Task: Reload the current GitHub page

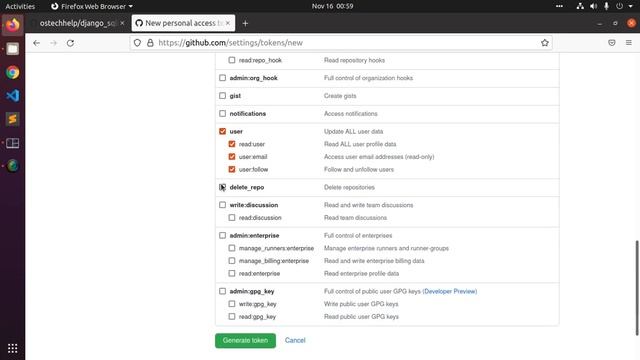Action: click(x=70, y=43)
